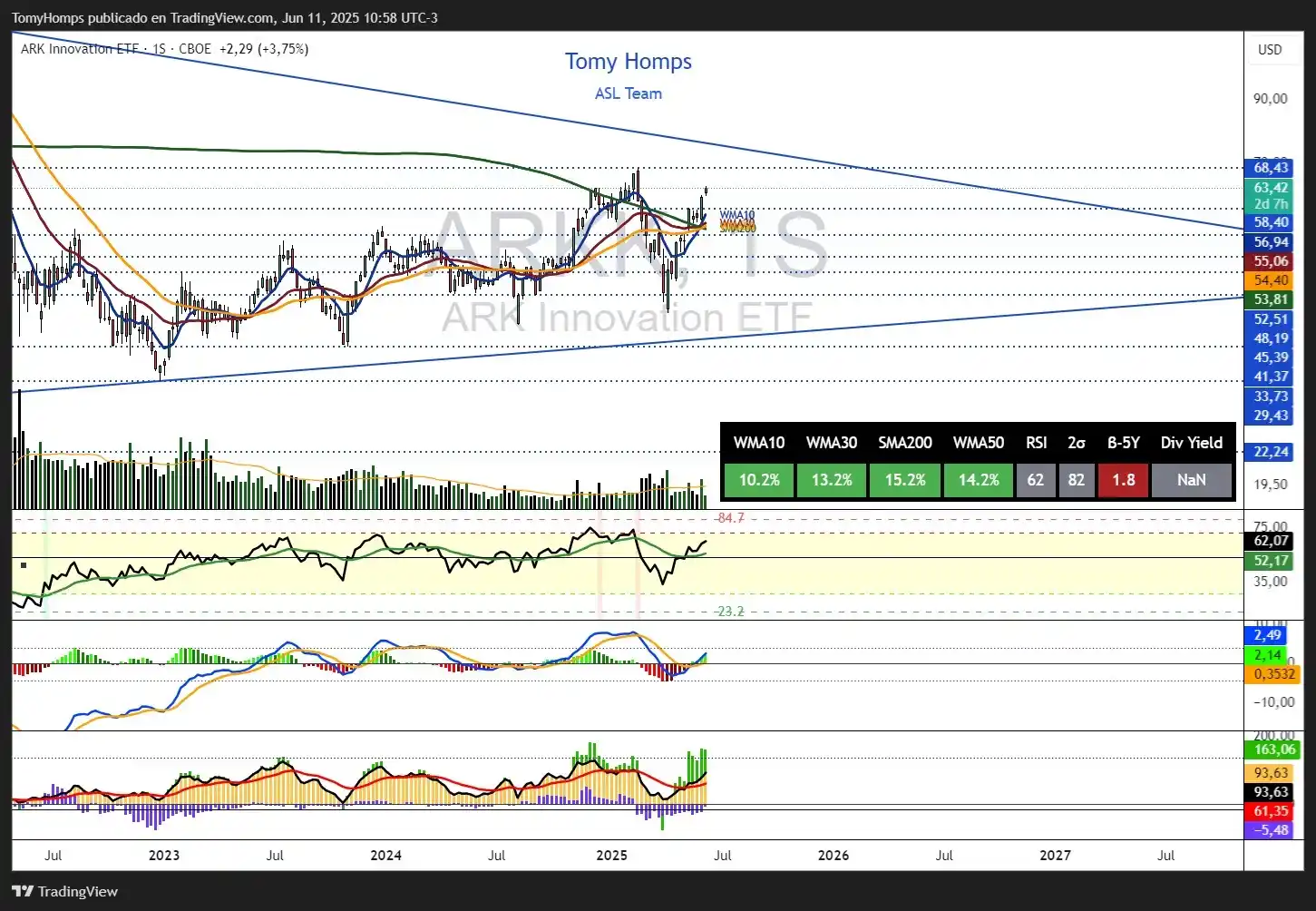This screenshot has width=1316, height=911.
Task: Click the 33,73 price axis label
Action: pyautogui.click(x=1271, y=397)
